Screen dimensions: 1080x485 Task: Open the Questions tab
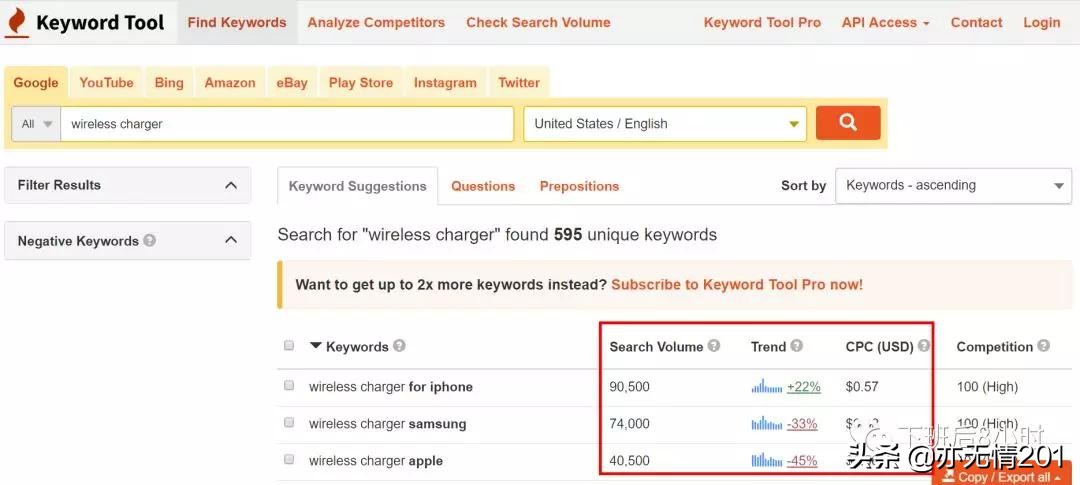point(483,186)
